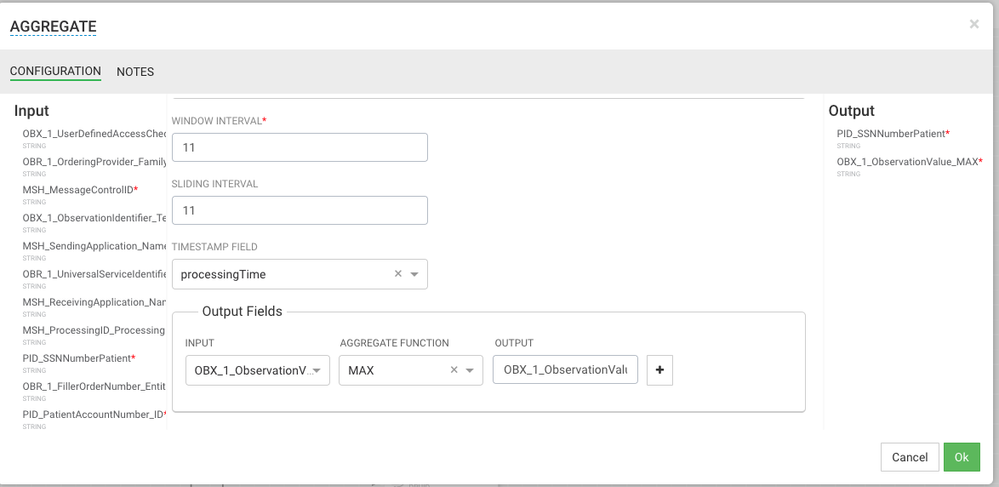Viewport: 999px width, 487px height.
Task: Close the Aggregate dialog with X
Action: 973,24
